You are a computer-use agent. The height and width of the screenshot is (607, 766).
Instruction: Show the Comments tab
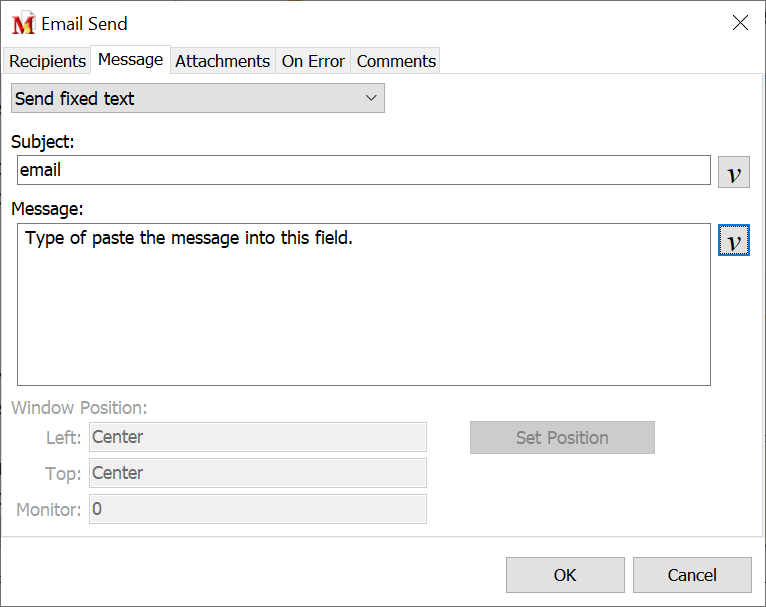pyautogui.click(x=396, y=61)
